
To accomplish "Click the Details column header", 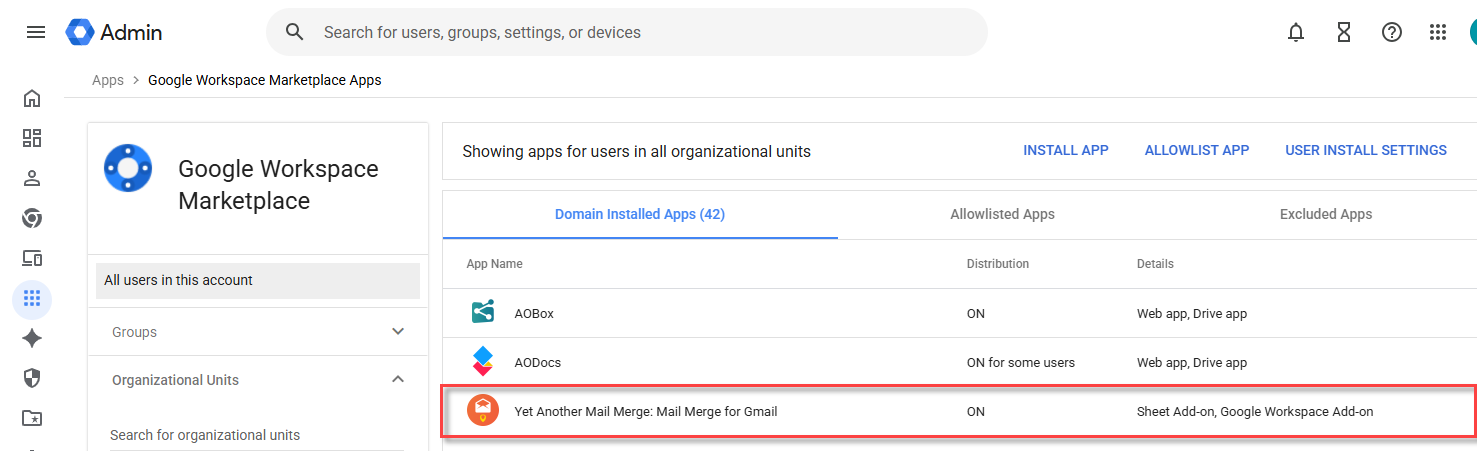I will pos(1155,264).
